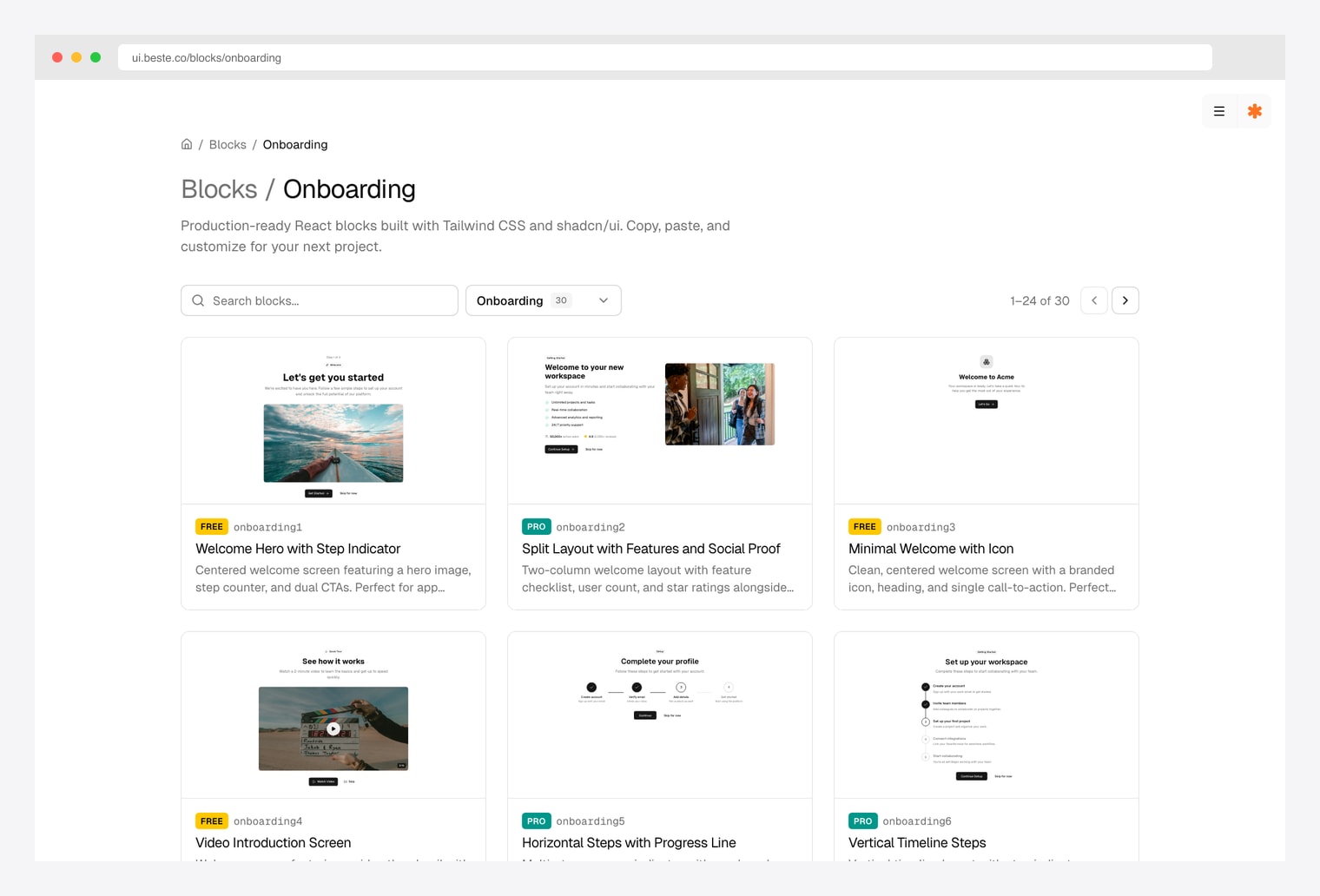The width and height of the screenshot is (1320, 896).
Task: Click the FREE badge on onboarding3
Action: [865, 527]
